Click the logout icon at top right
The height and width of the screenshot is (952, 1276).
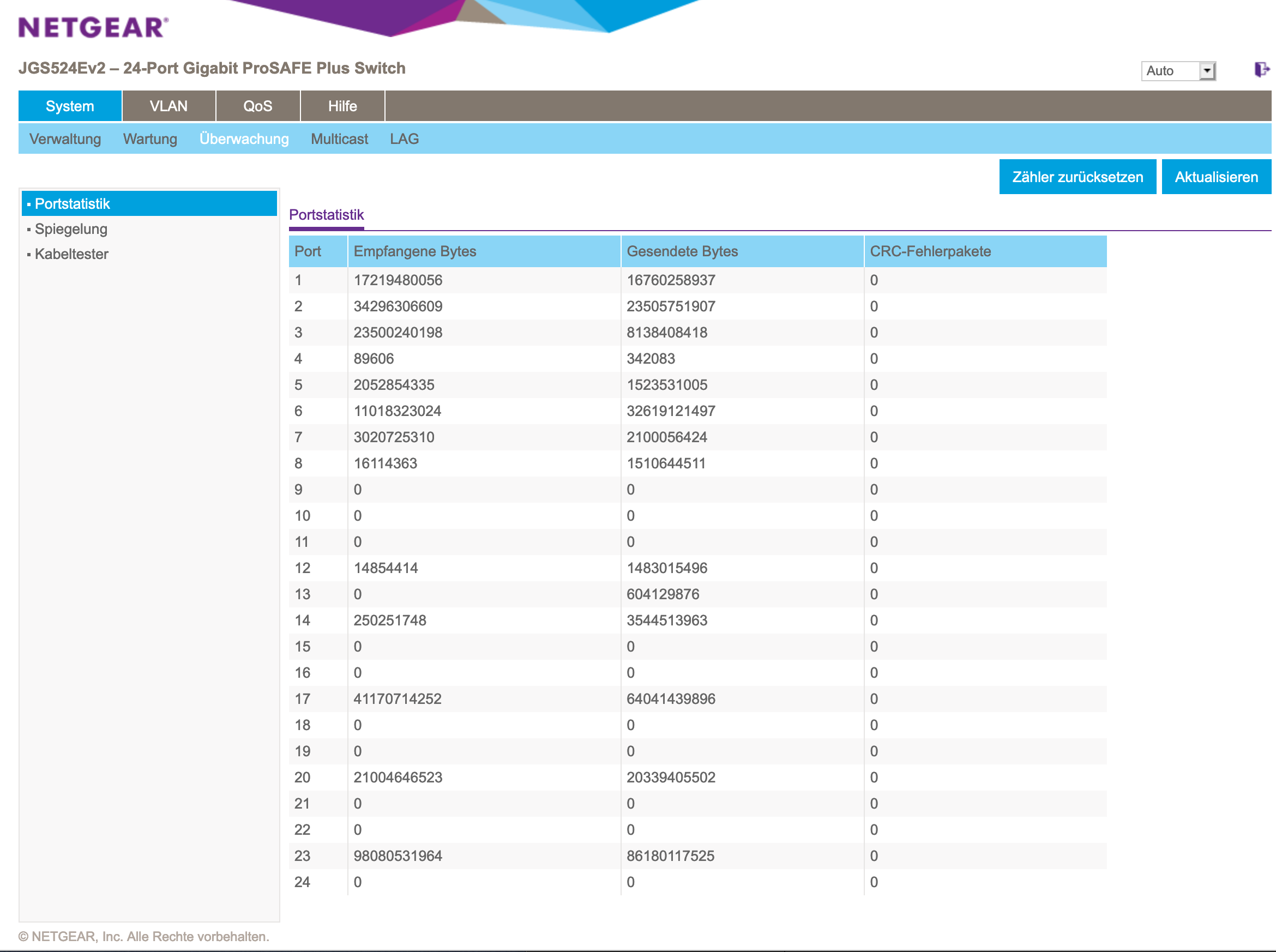[x=1261, y=70]
